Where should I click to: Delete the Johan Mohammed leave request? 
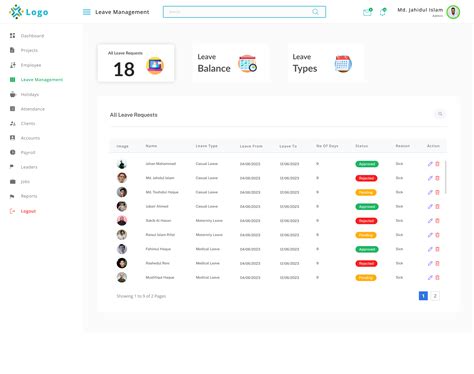coord(438,164)
